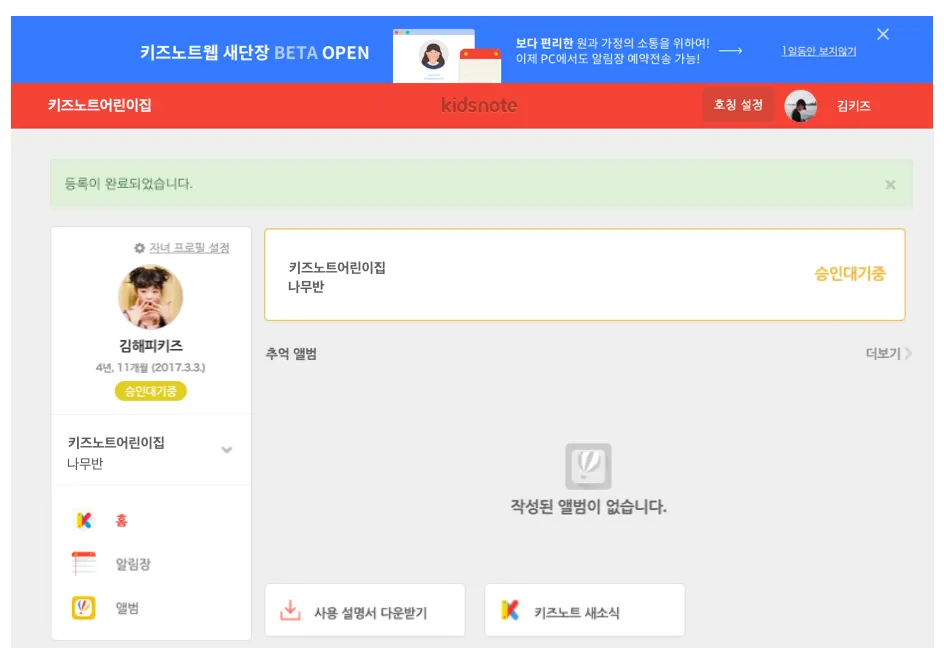Click the orange 승인대기중 status text in card
The image size is (944, 648).
point(849,274)
